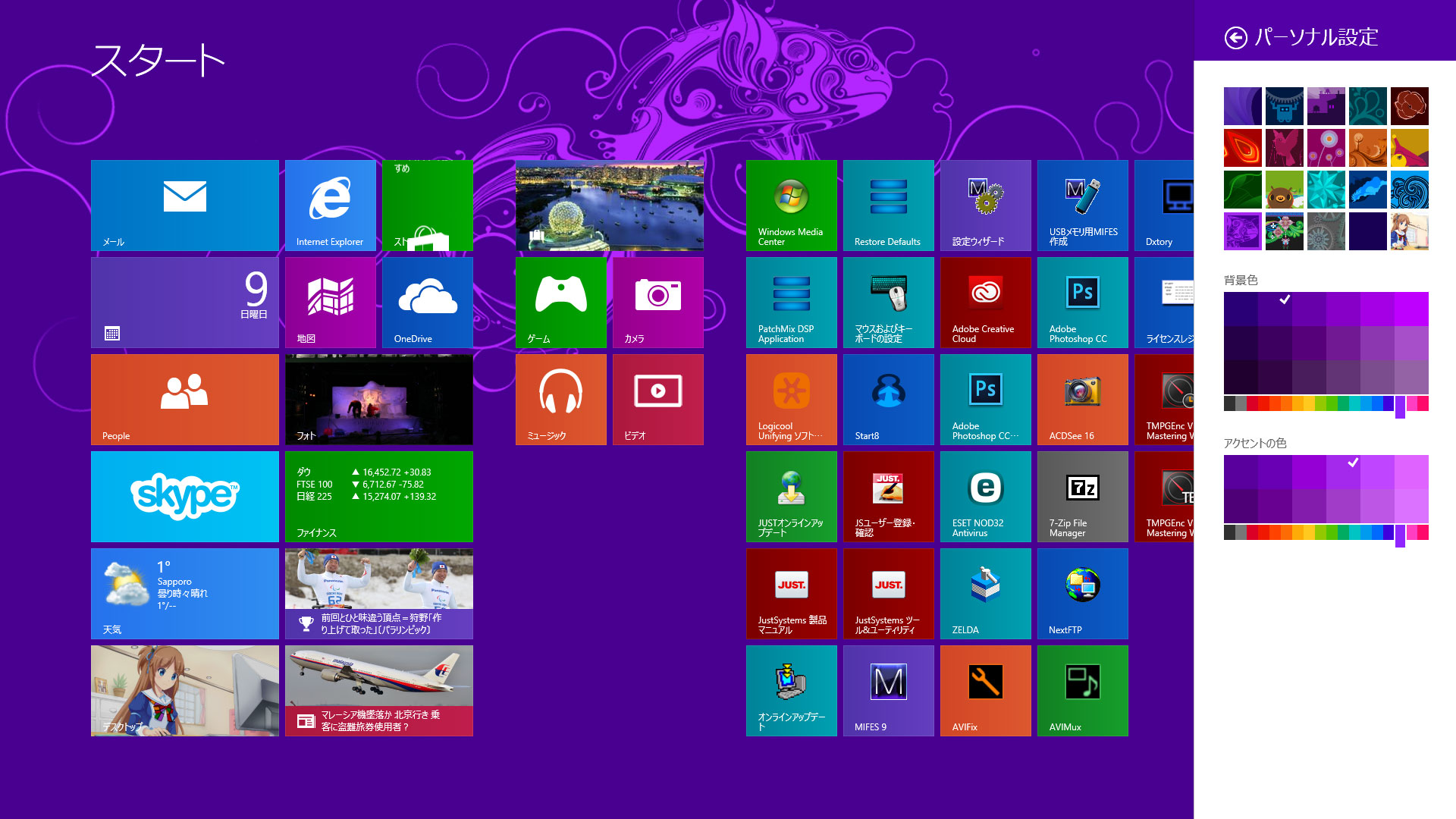Open the travel tile with the city photo
The width and height of the screenshot is (1456, 819).
coord(610,206)
